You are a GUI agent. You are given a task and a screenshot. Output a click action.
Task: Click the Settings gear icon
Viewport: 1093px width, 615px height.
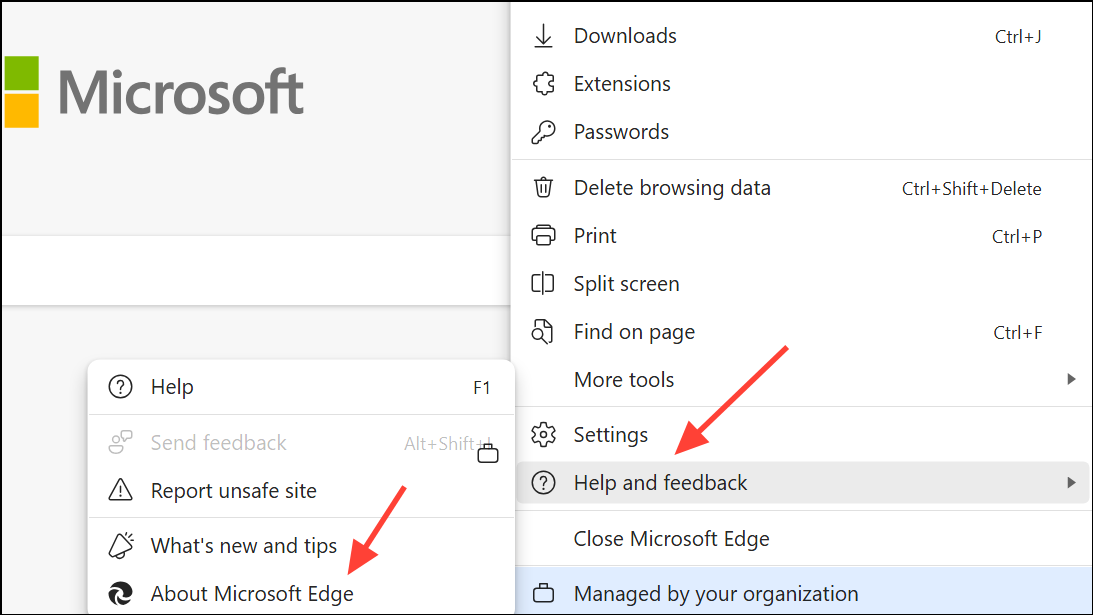pos(543,435)
